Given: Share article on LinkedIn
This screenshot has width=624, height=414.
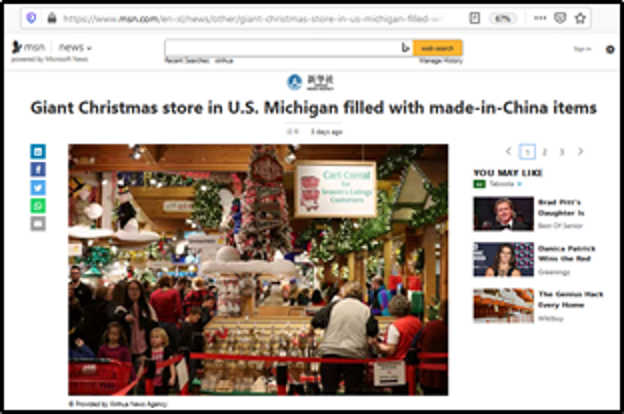Looking at the screenshot, I should point(38,151).
